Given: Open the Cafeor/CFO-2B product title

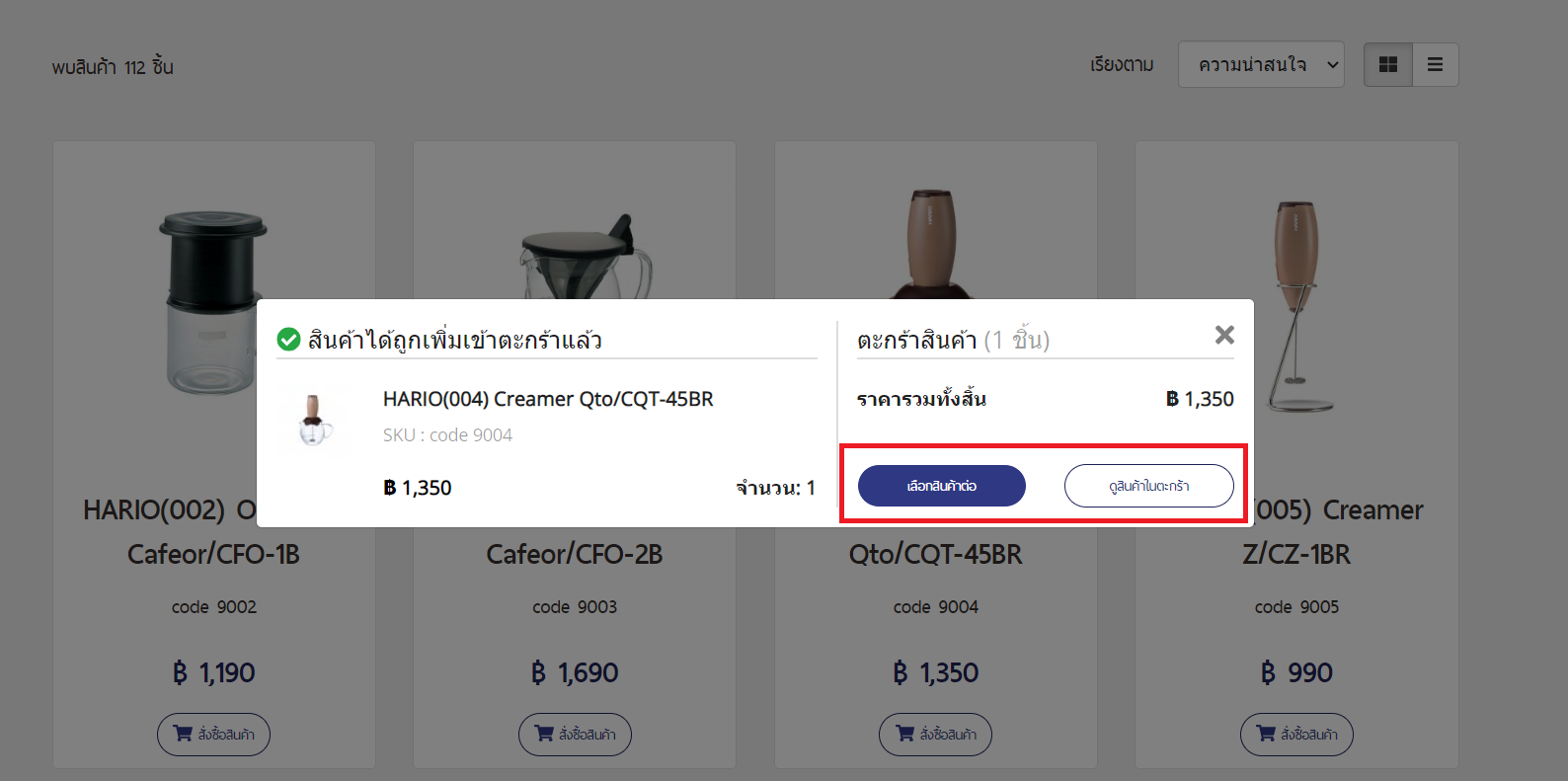Looking at the screenshot, I should (574, 554).
